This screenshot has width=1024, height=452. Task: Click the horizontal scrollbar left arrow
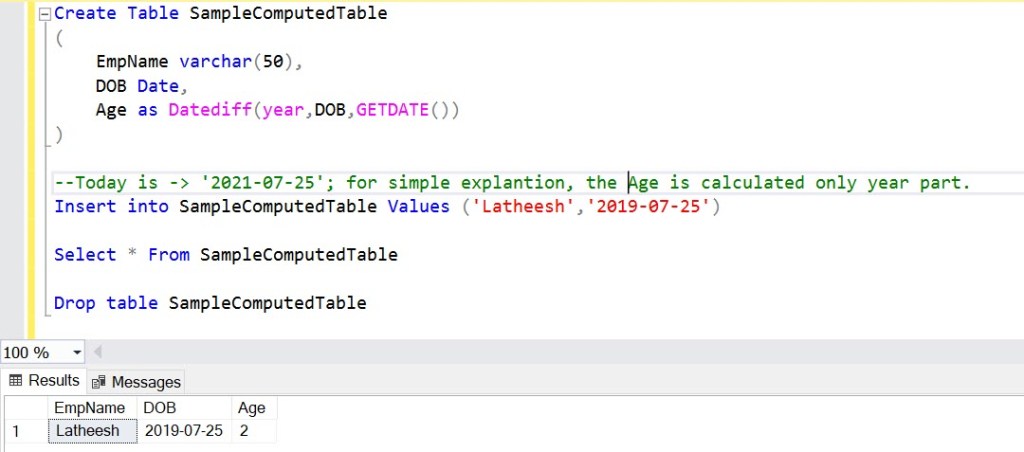click(x=98, y=352)
